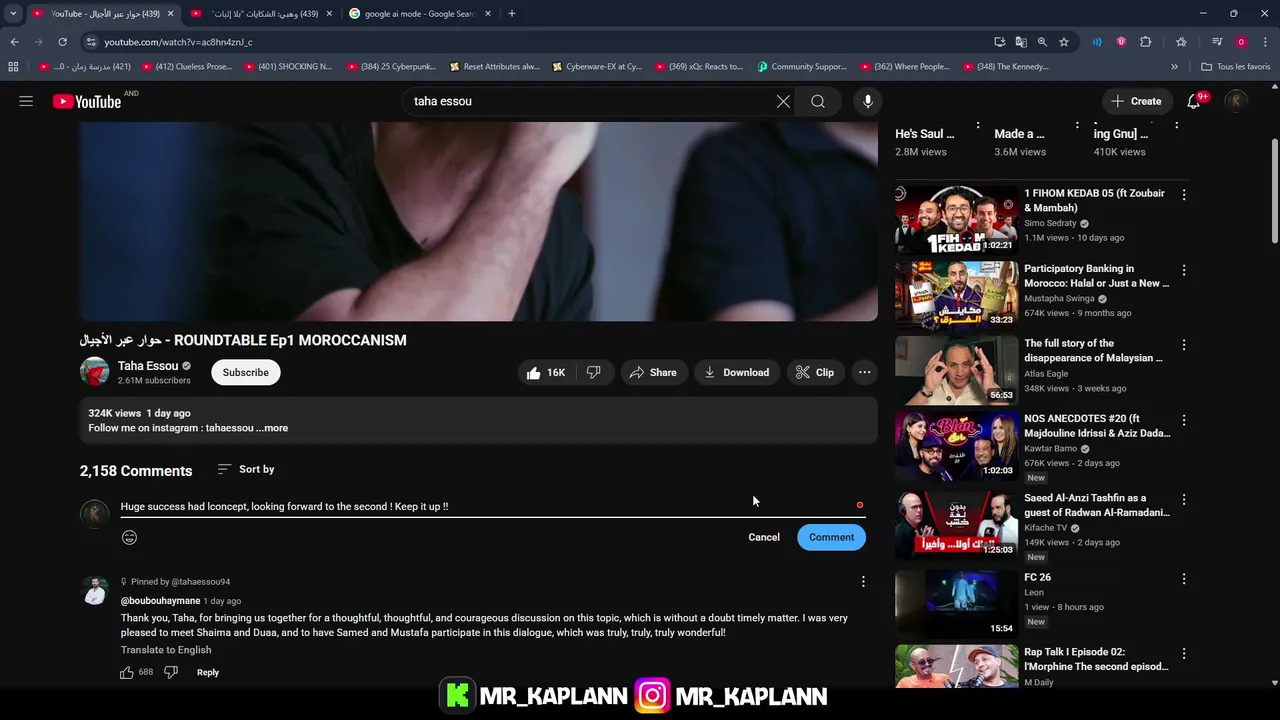Cancel the comment draft
The height and width of the screenshot is (720, 1280).
[x=764, y=537]
